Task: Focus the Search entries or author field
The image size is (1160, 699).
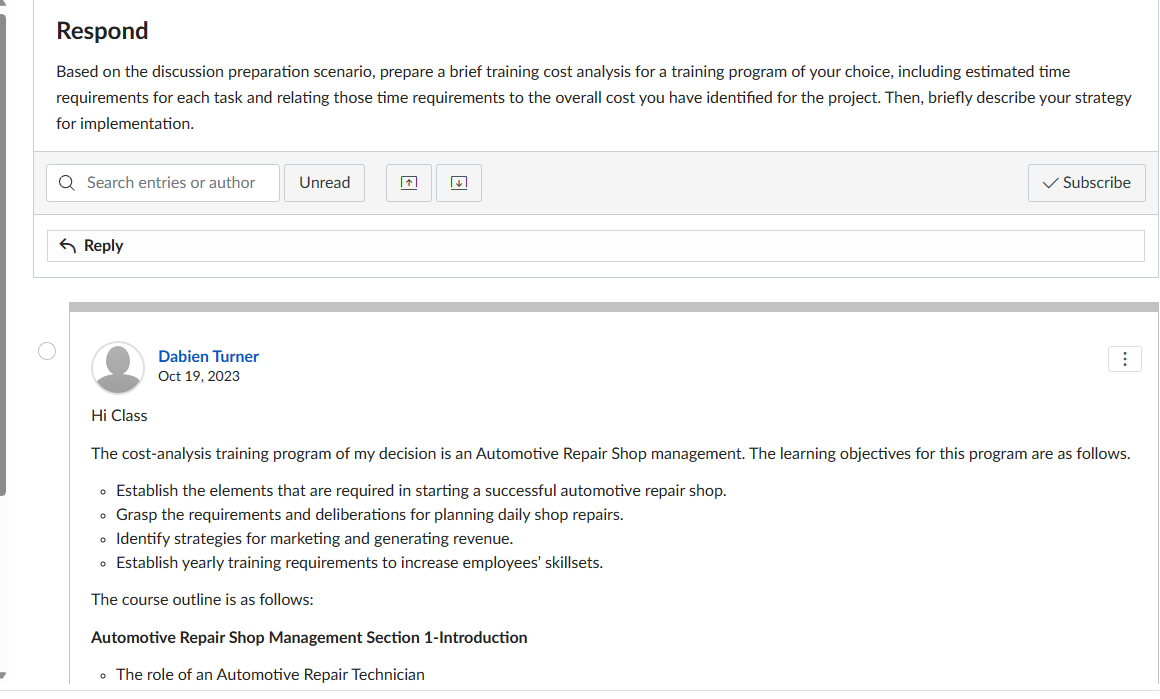Action: [163, 183]
